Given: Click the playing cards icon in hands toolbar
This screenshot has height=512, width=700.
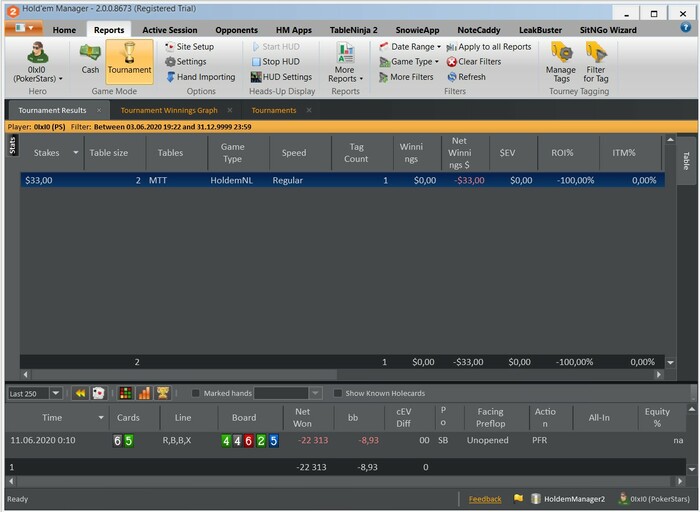Looking at the screenshot, I should [99, 393].
